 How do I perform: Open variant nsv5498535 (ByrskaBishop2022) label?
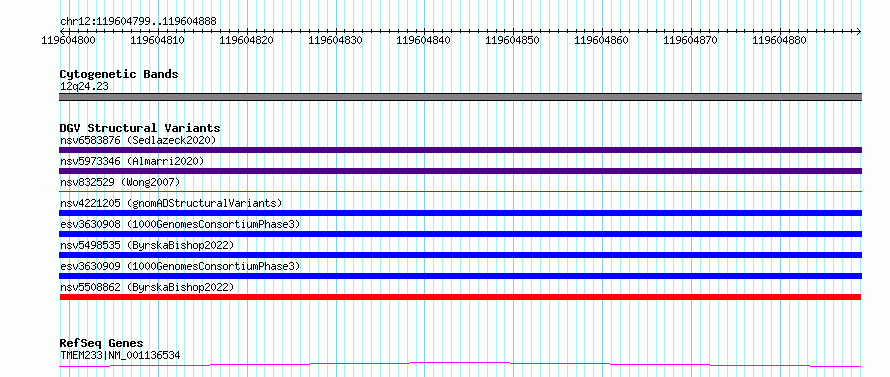click(x=146, y=245)
